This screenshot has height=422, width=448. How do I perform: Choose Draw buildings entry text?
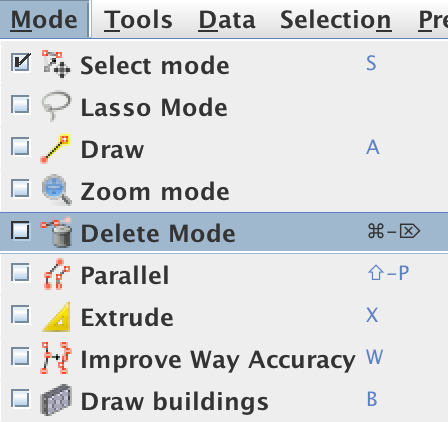coord(174,401)
